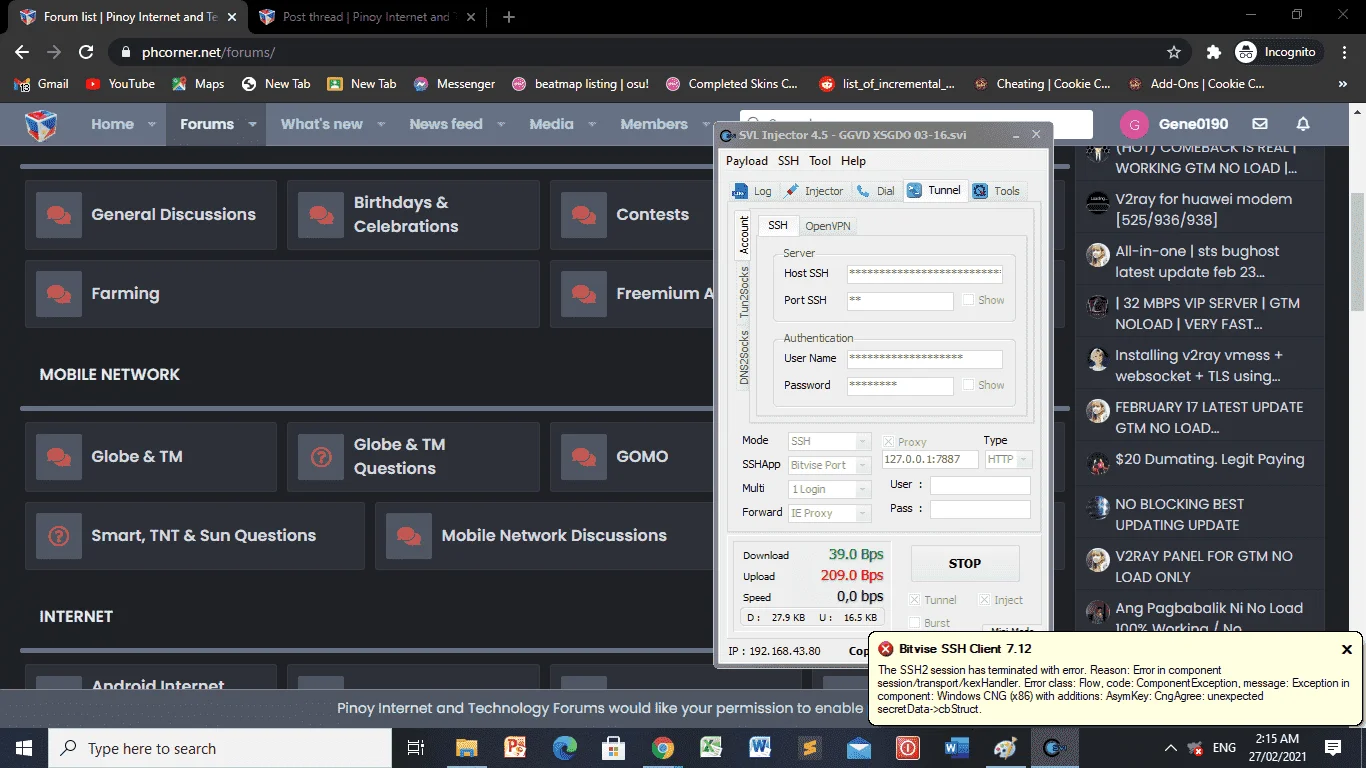
Task: Open the Help menu in SVL Injector
Action: coord(853,161)
